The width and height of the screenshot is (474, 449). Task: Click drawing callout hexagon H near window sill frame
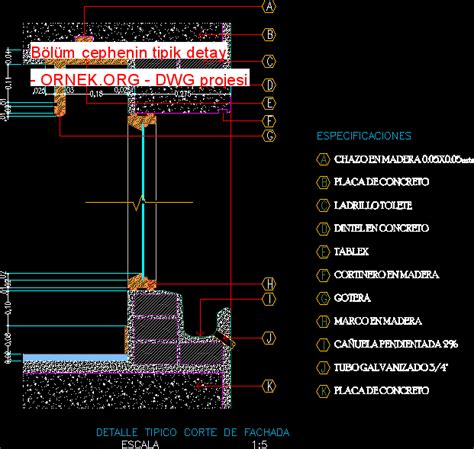click(269, 284)
